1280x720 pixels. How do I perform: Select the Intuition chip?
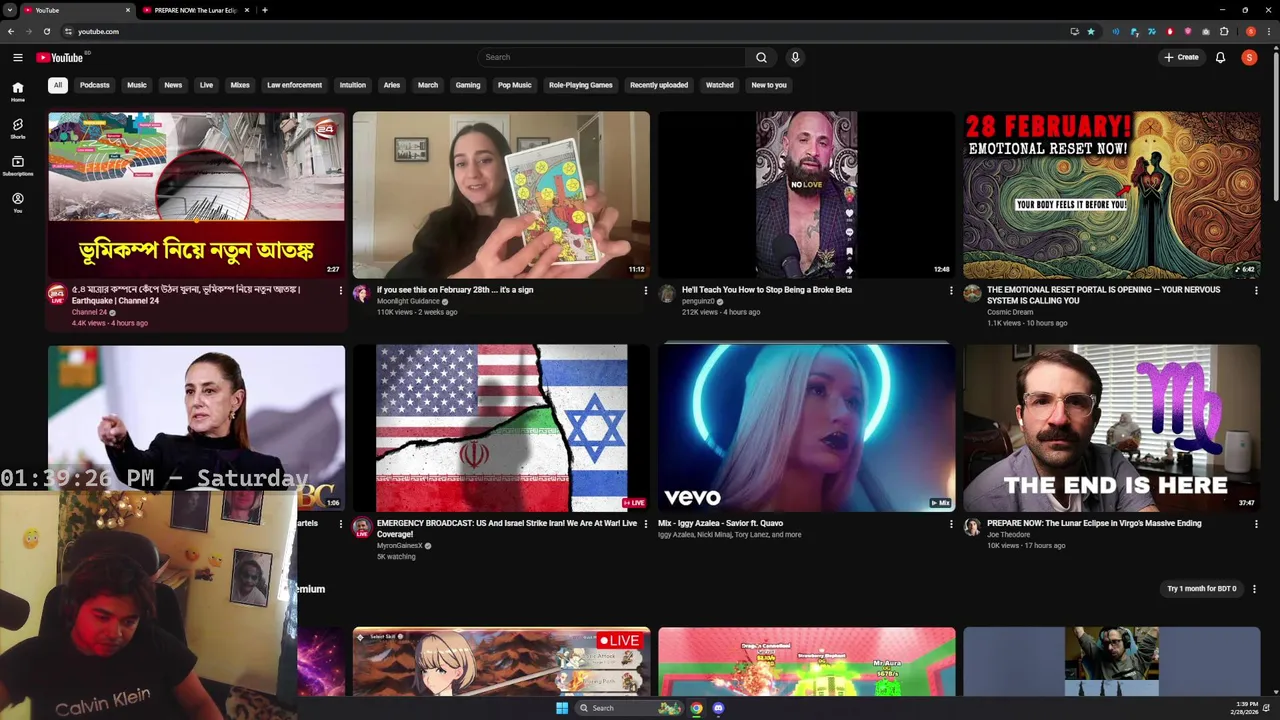[352, 85]
